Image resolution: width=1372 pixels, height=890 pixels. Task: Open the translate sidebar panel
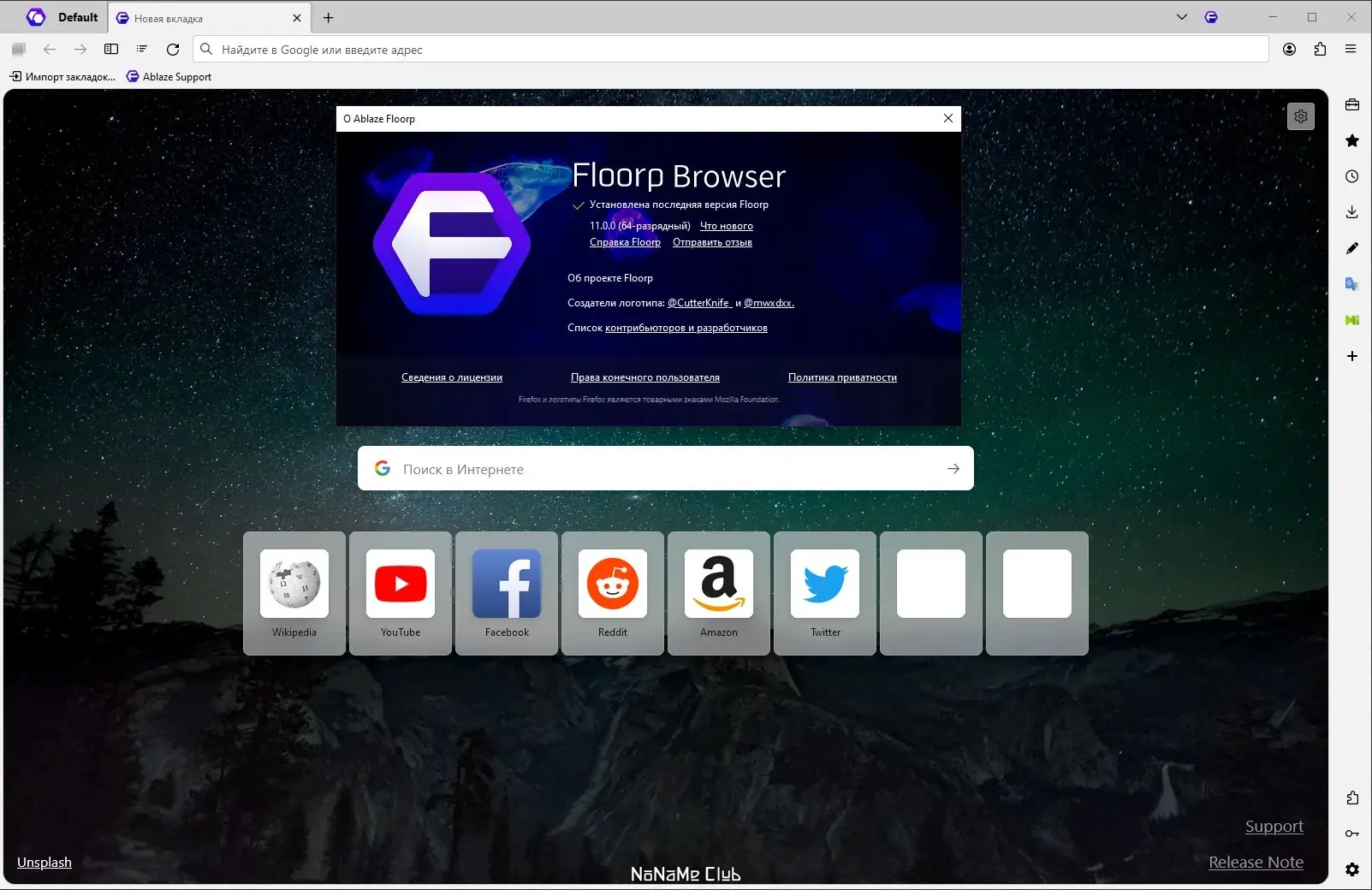click(1352, 284)
